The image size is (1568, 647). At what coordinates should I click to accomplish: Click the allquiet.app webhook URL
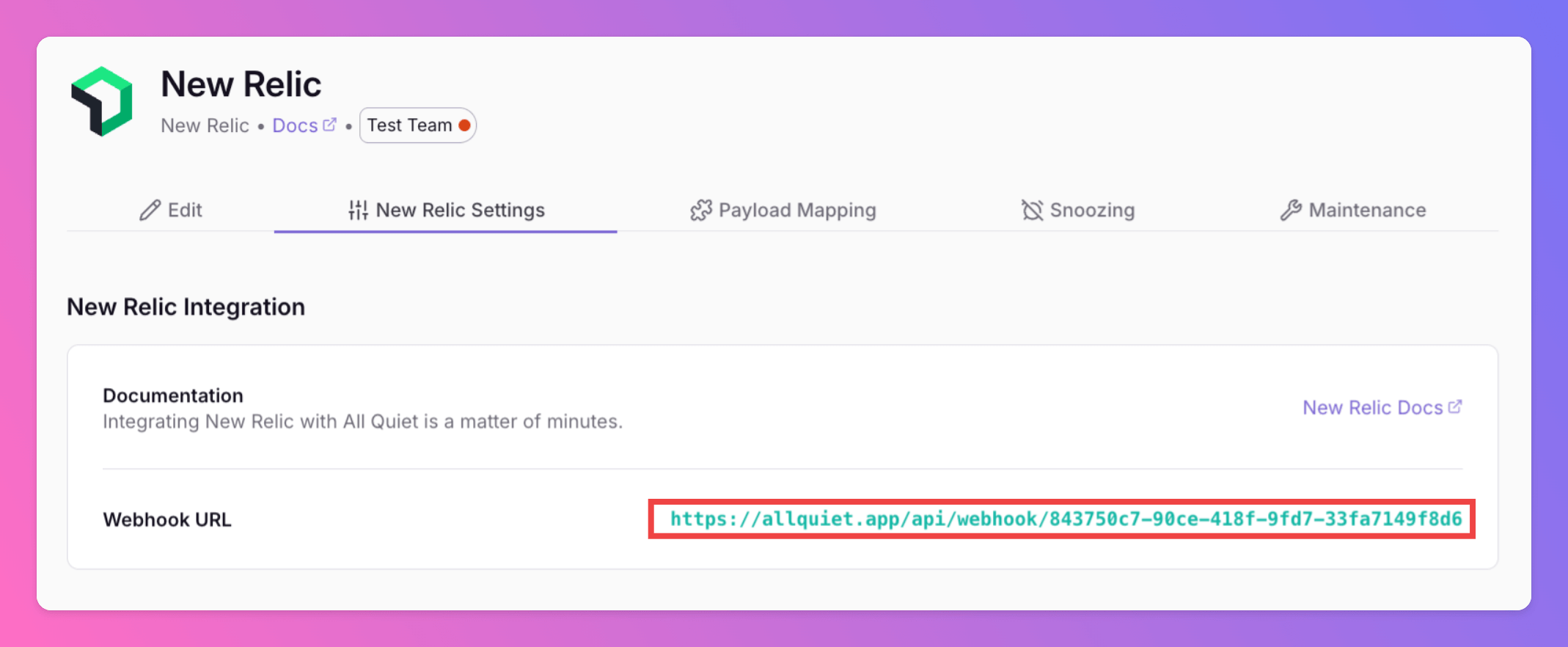(1066, 519)
